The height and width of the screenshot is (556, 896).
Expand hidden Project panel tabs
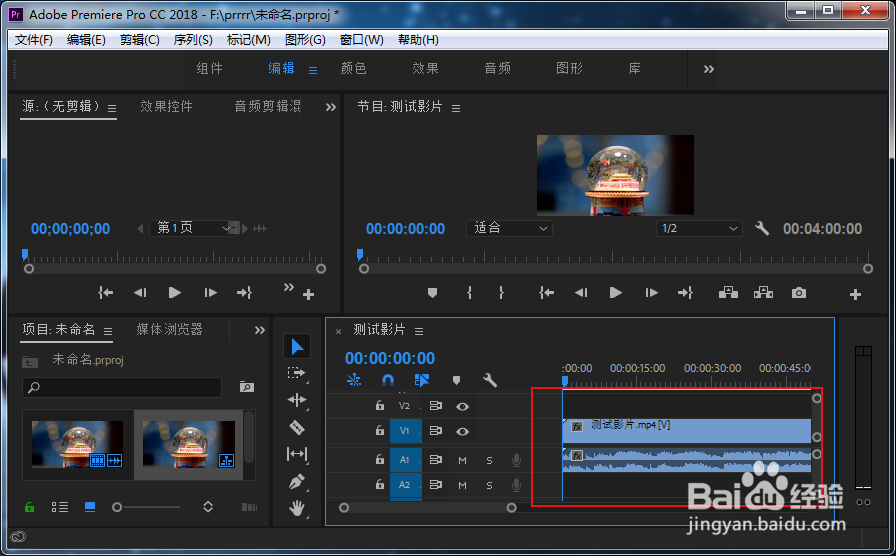point(260,330)
